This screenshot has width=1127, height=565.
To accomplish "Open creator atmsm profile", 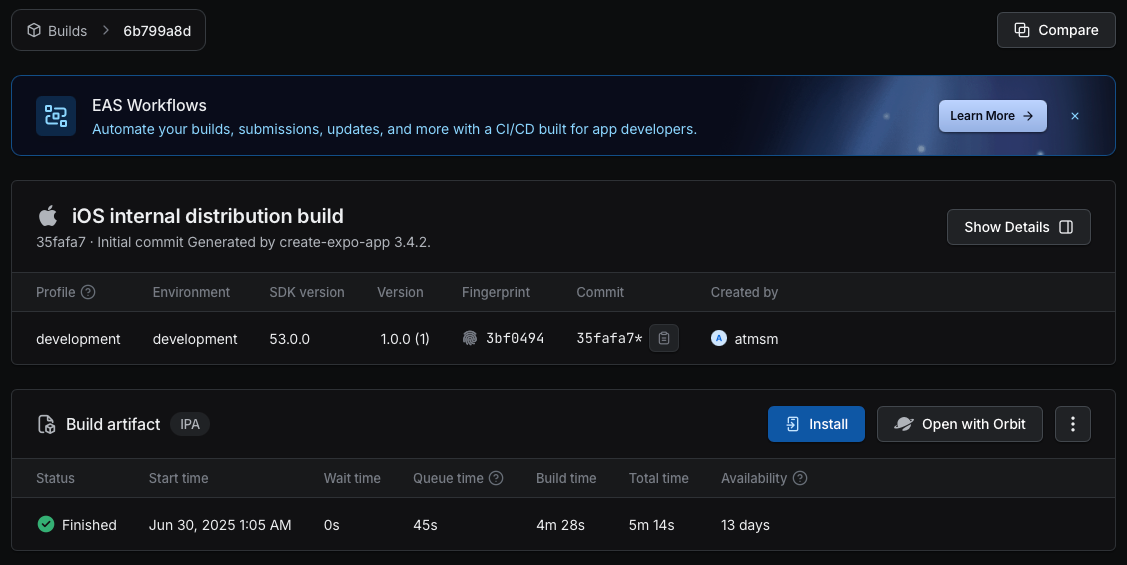I will tap(756, 339).
